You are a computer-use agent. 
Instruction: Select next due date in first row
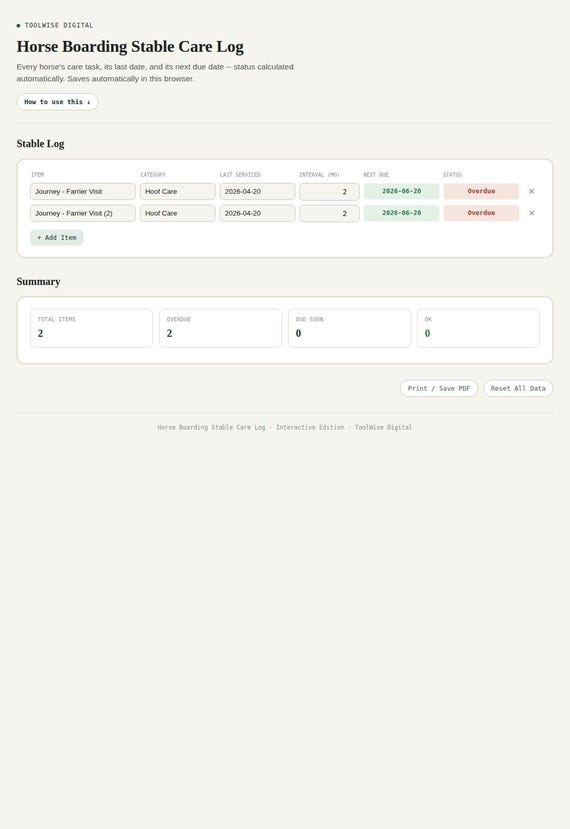[x=401, y=191]
